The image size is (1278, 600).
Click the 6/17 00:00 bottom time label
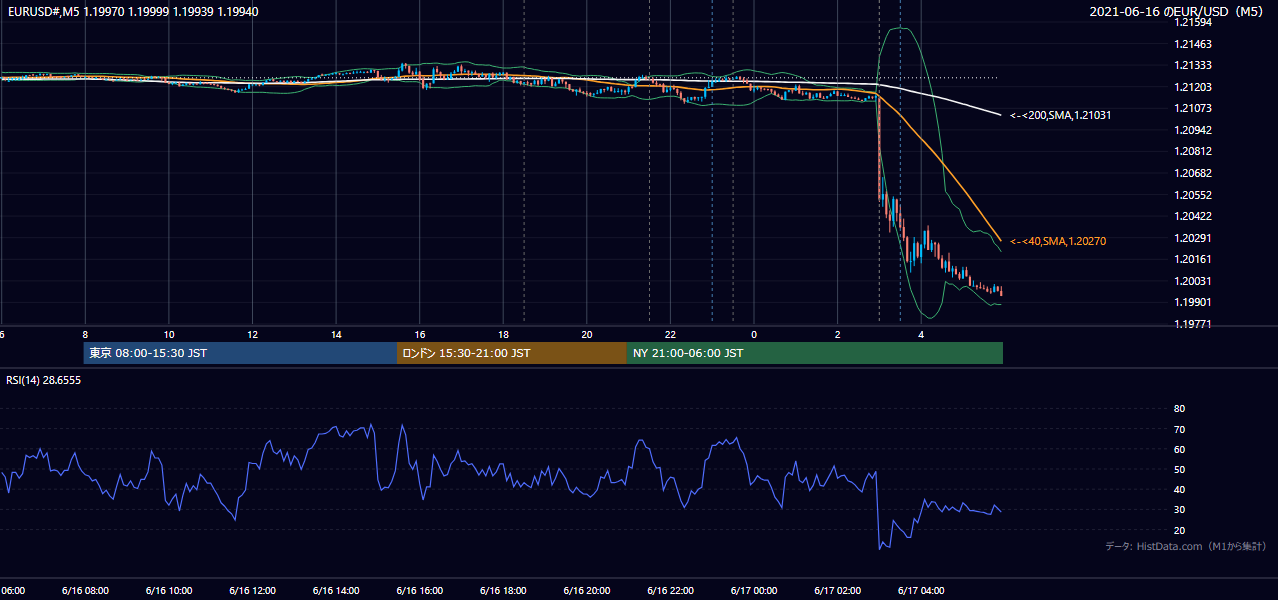click(x=754, y=590)
